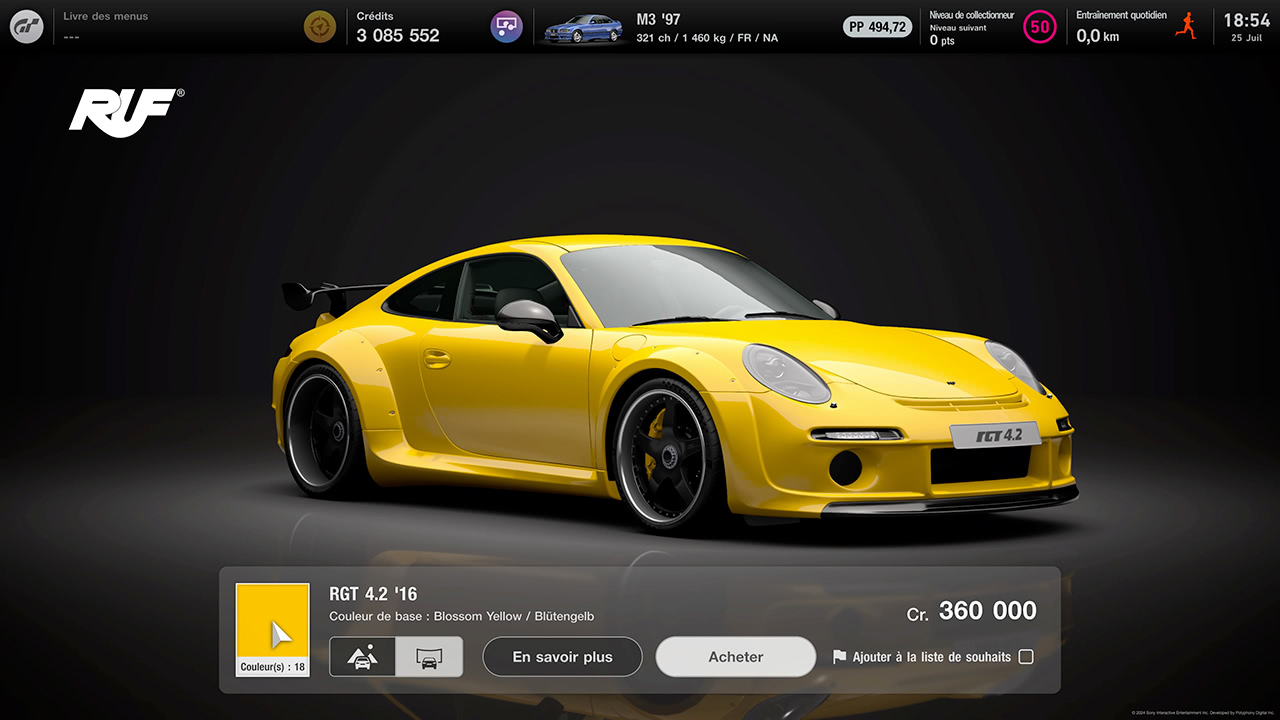This screenshot has height=720, width=1280.
Task: Switch to studio garage view icon
Action: [x=429, y=657]
